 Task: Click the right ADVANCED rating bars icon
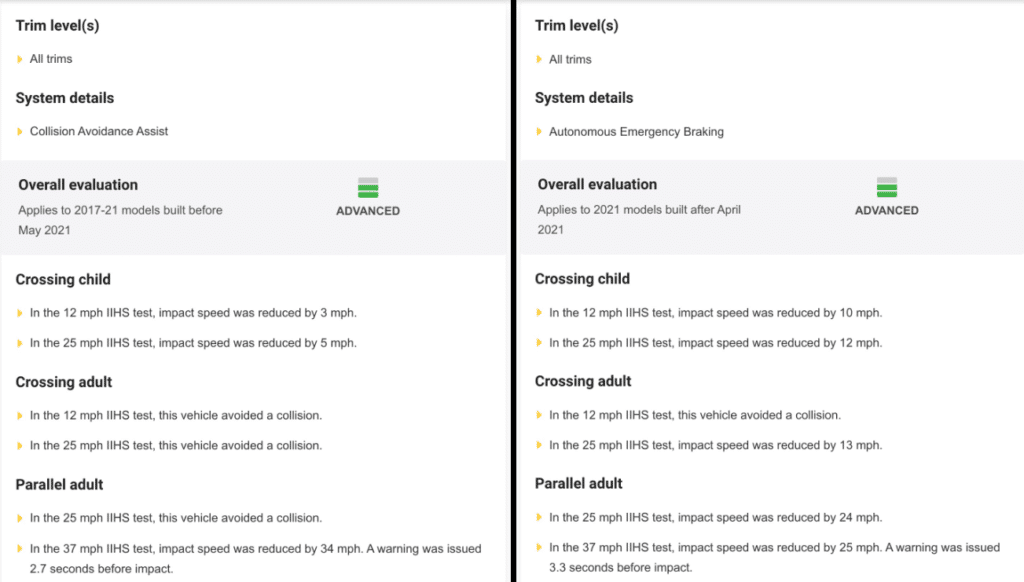click(886, 187)
